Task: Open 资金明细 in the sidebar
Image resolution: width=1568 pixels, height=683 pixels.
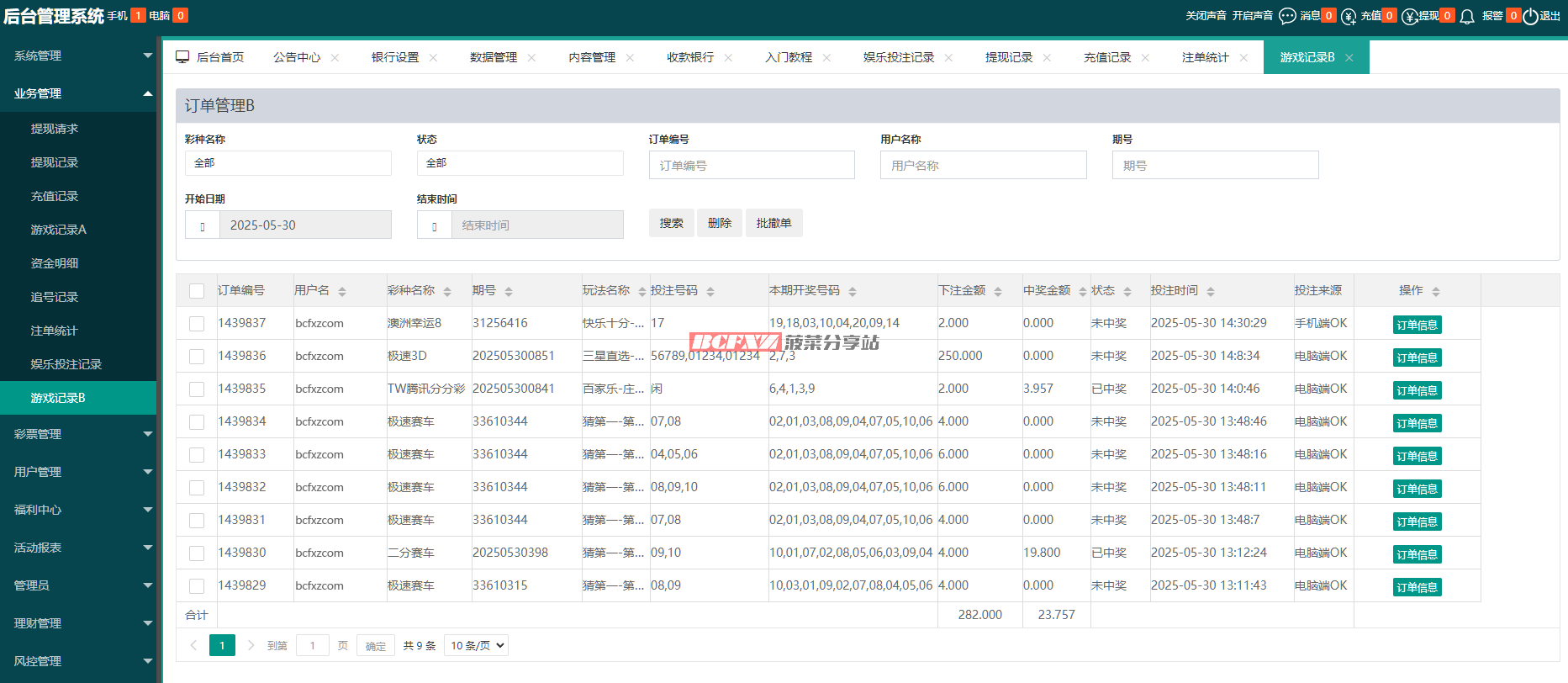Action: coord(55,263)
